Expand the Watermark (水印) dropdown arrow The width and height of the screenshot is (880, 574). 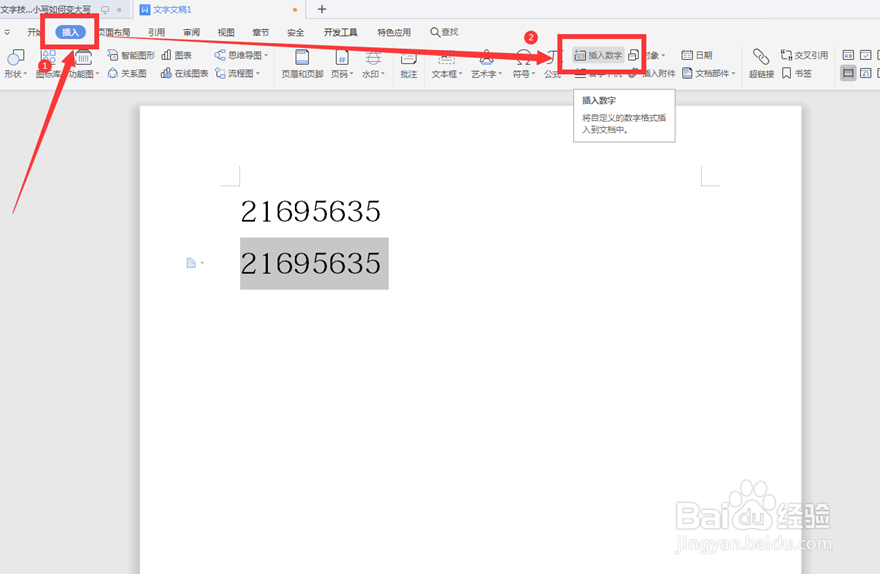pyautogui.click(x=383, y=74)
